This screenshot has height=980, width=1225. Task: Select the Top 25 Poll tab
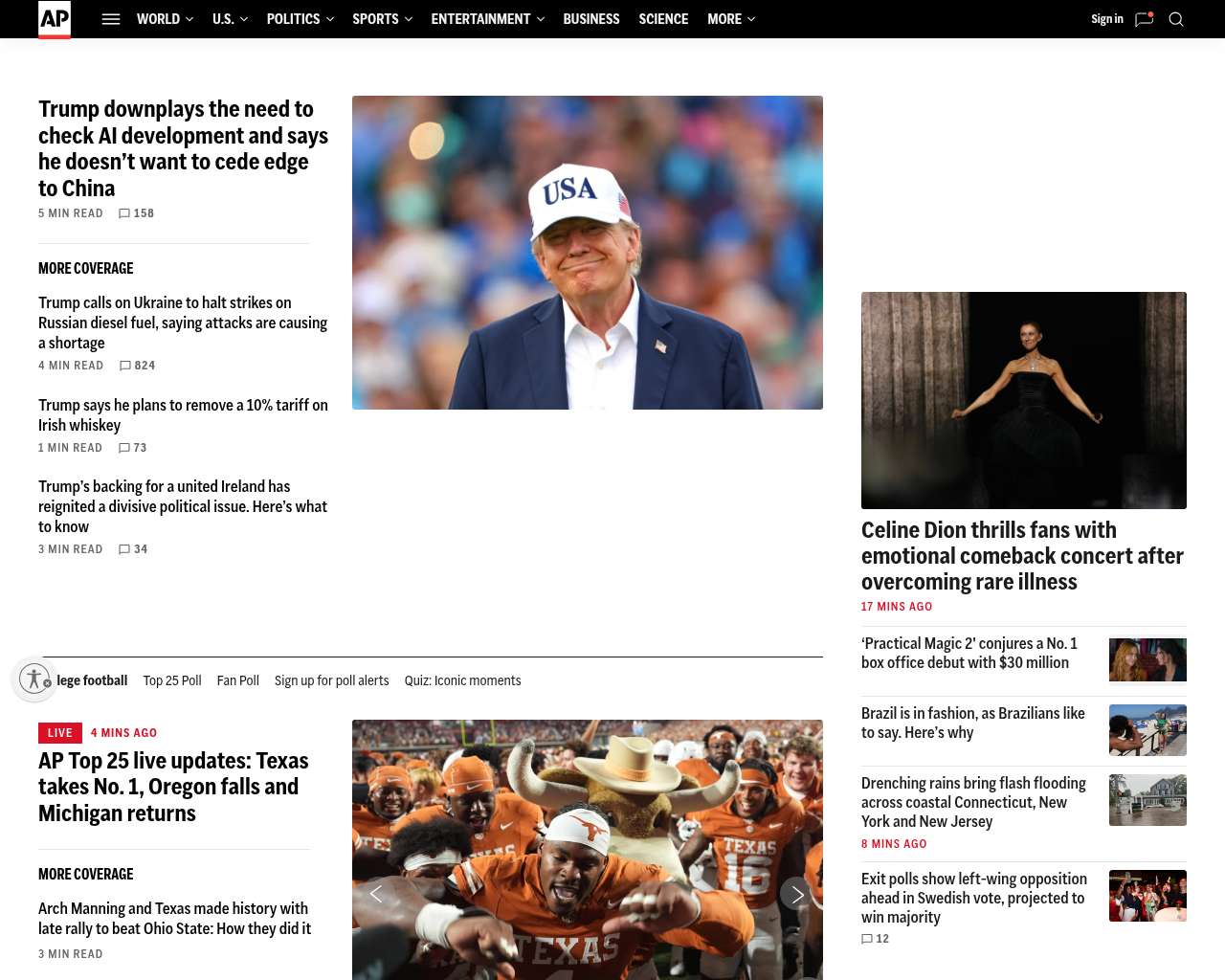[172, 680]
